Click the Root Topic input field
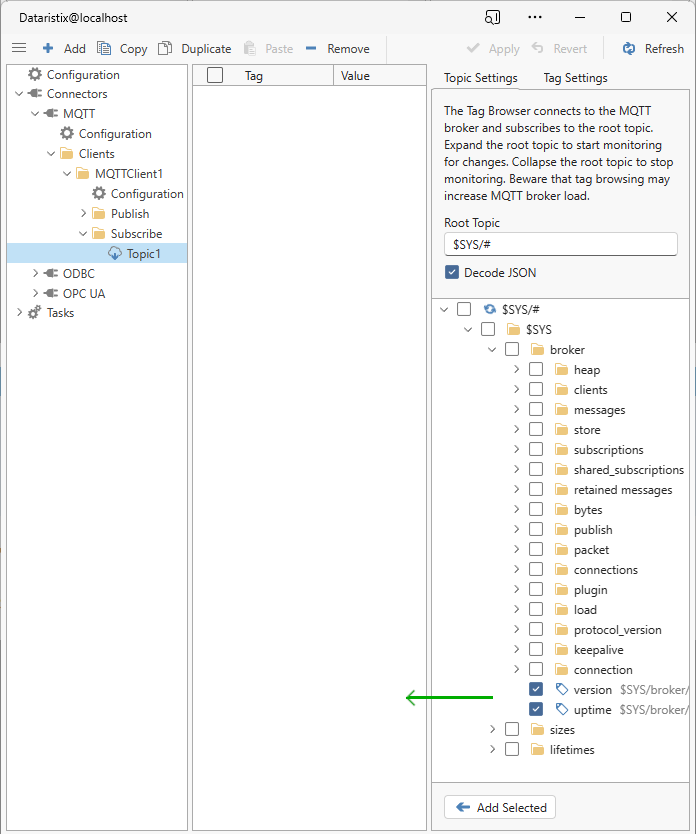Image resolution: width=696 pixels, height=834 pixels. click(560, 244)
